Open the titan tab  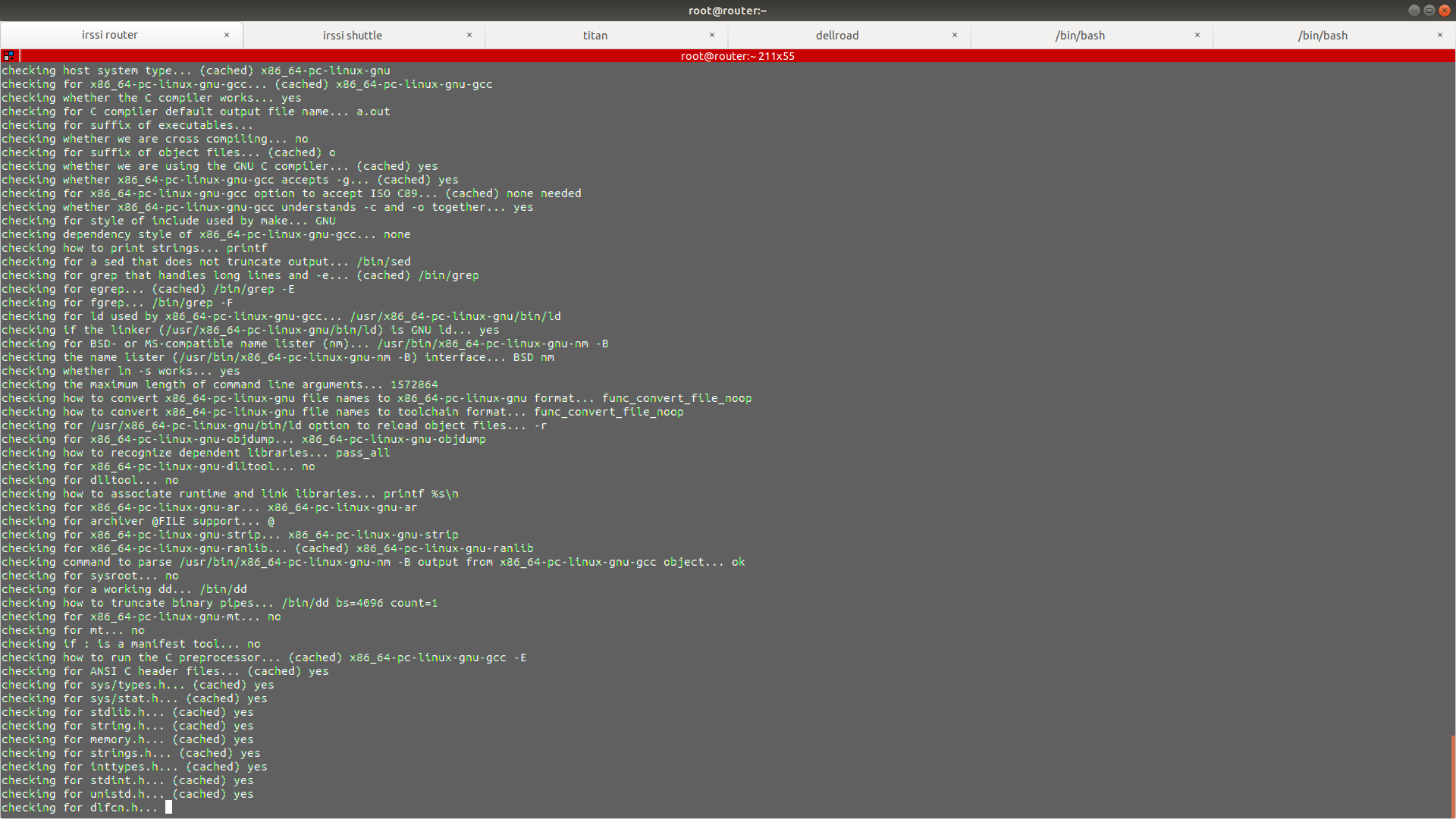coord(595,36)
